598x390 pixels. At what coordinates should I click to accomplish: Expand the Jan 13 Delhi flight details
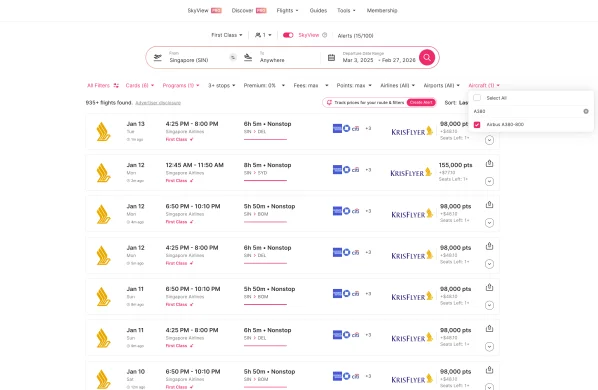pyautogui.click(x=489, y=140)
